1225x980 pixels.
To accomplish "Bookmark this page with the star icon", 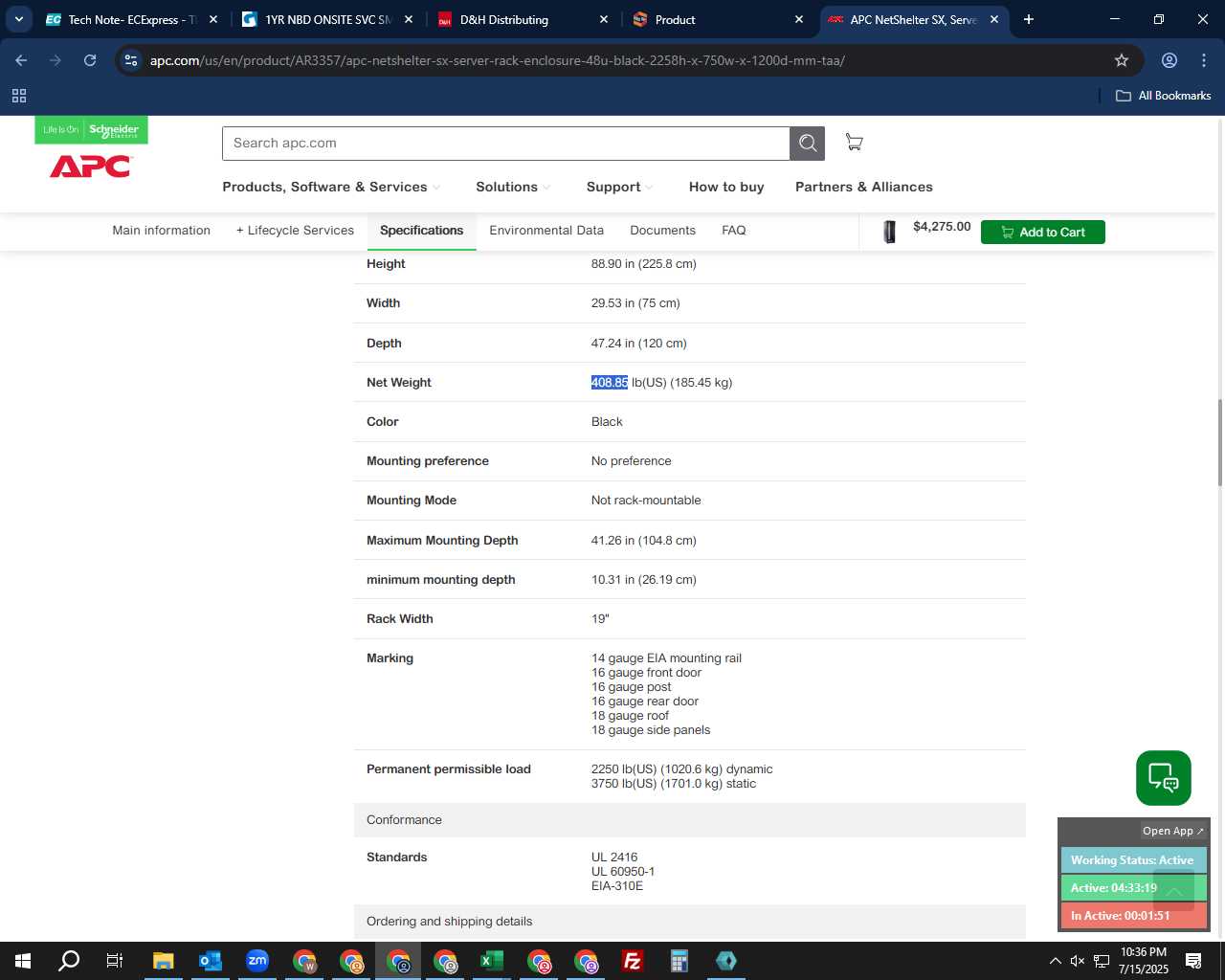I will pos(1122,60).
